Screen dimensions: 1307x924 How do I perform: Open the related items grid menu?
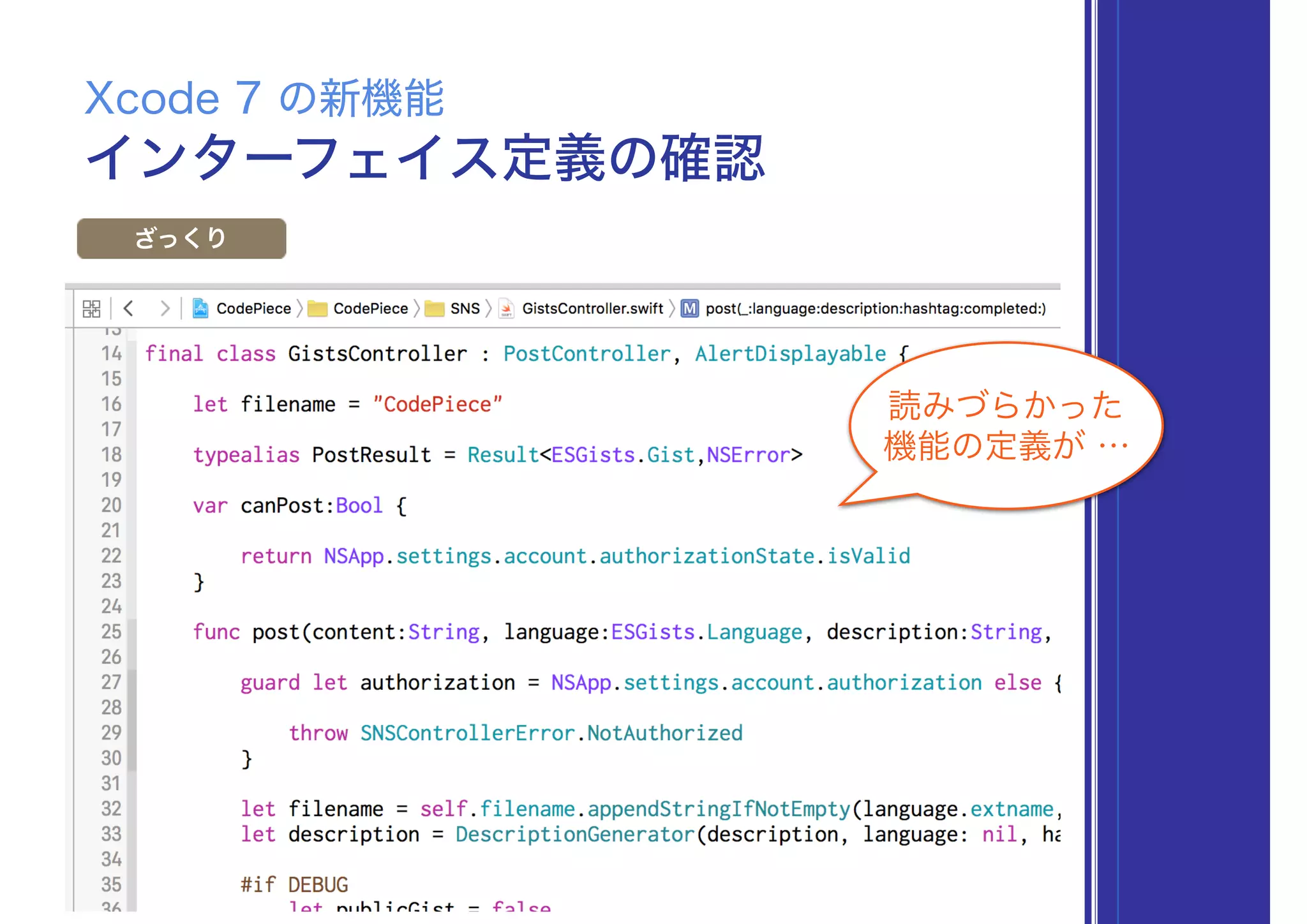click(x=91, y=309)
